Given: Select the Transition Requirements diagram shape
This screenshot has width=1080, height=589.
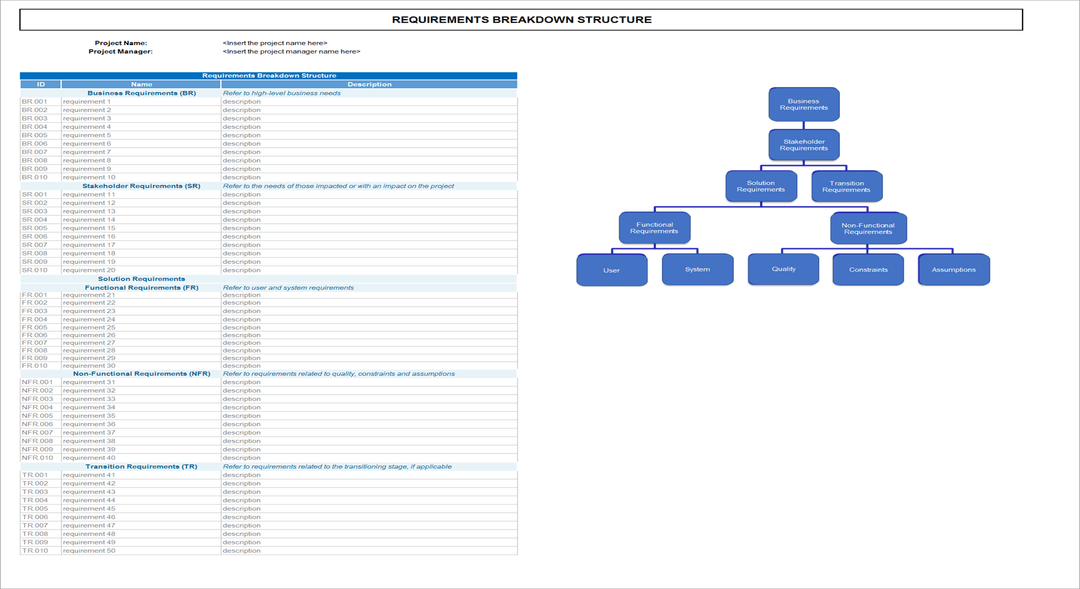Looking at the screenshot, I should (x=846, y=186).
